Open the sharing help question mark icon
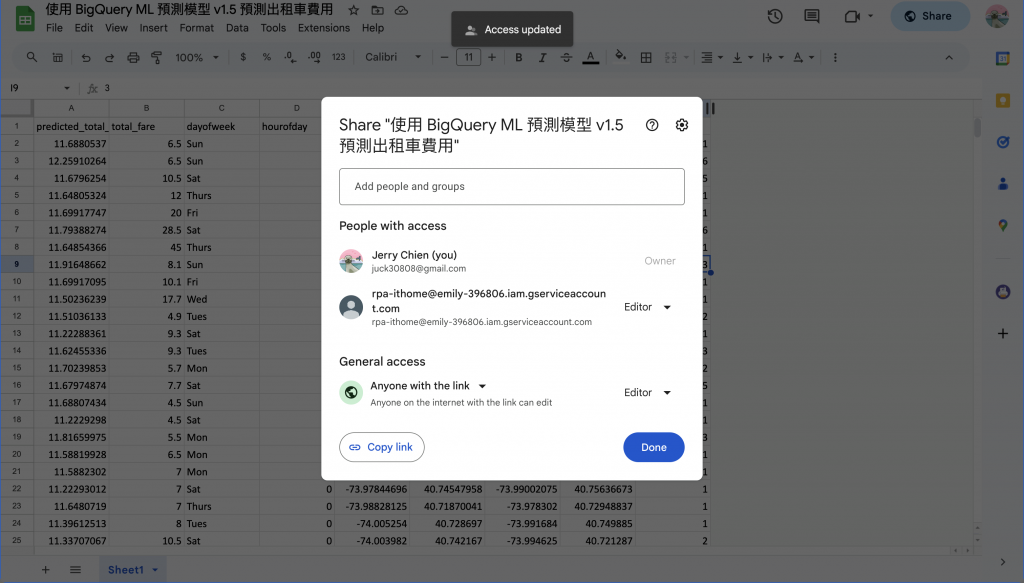The image size is (1024, 583). click(652, 125)
